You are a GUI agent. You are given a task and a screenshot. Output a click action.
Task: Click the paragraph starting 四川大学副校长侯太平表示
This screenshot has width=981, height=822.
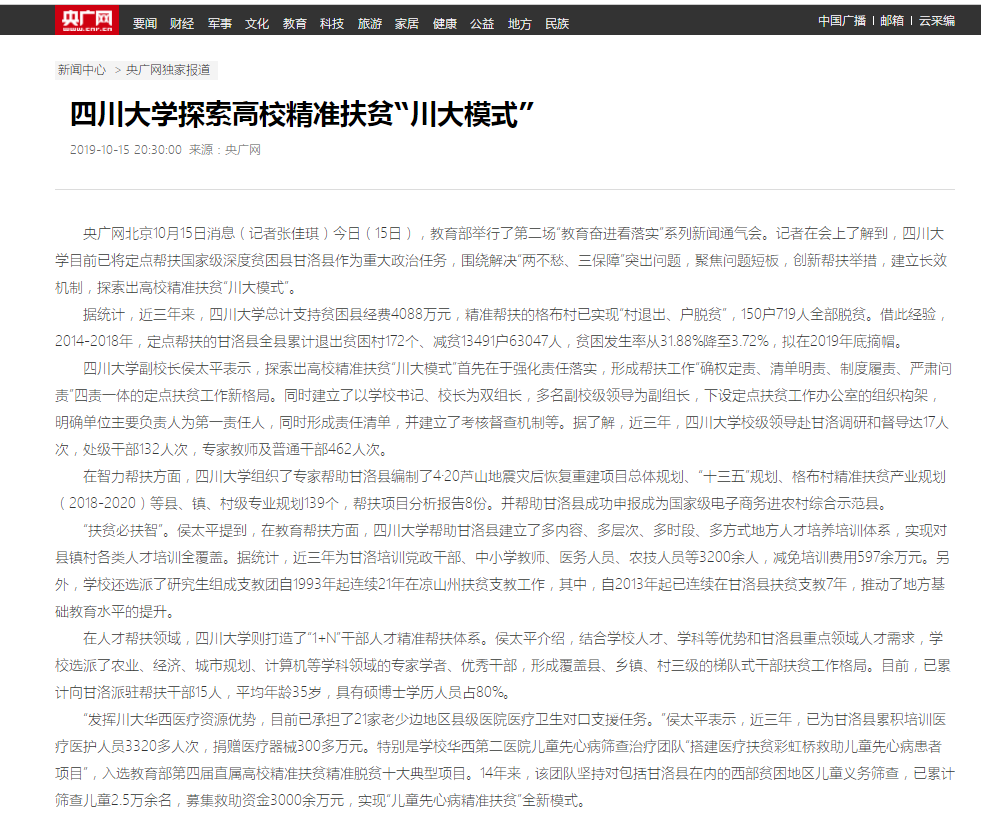pos(504,409)
